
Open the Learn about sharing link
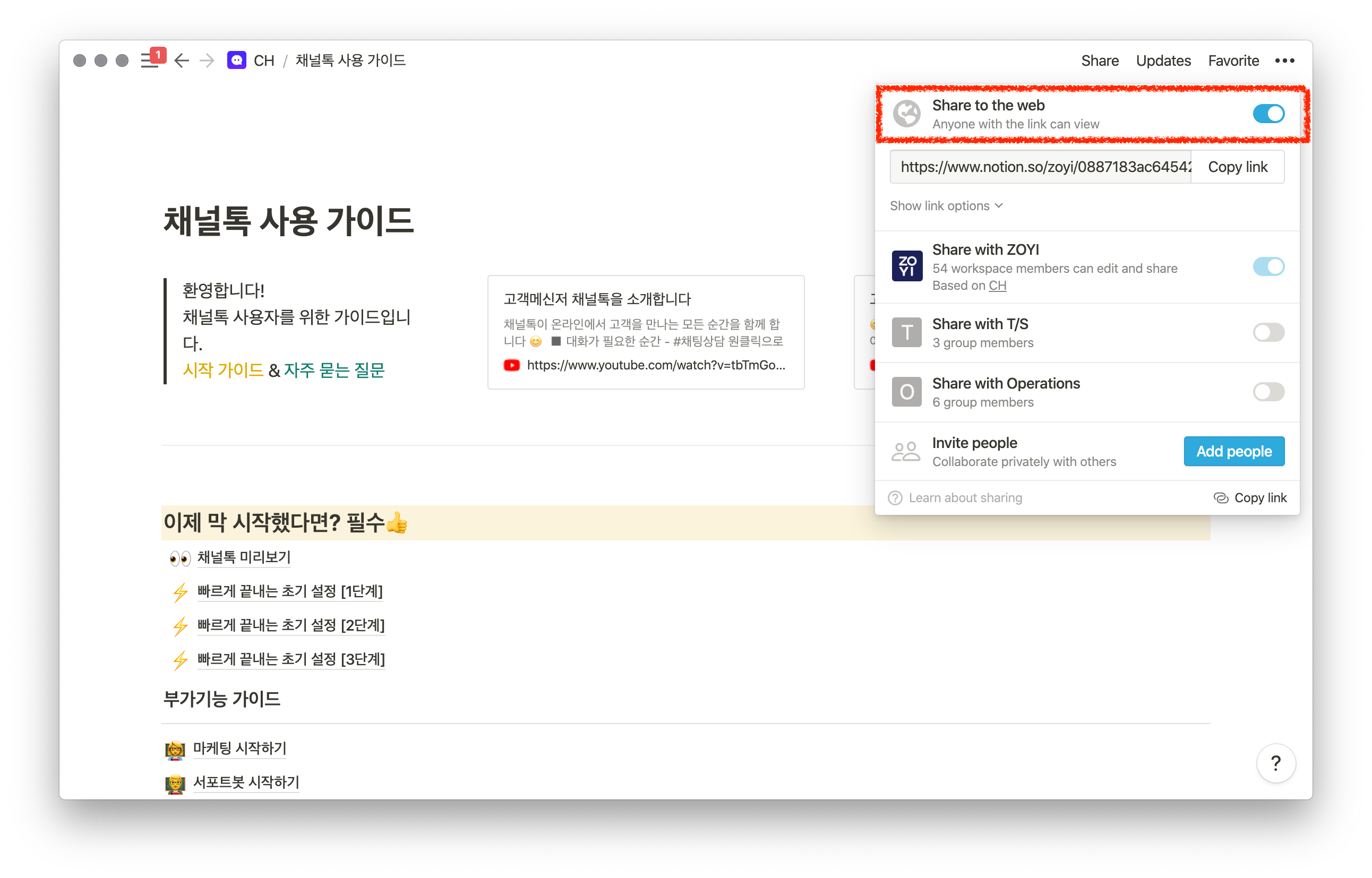point(964,498)
